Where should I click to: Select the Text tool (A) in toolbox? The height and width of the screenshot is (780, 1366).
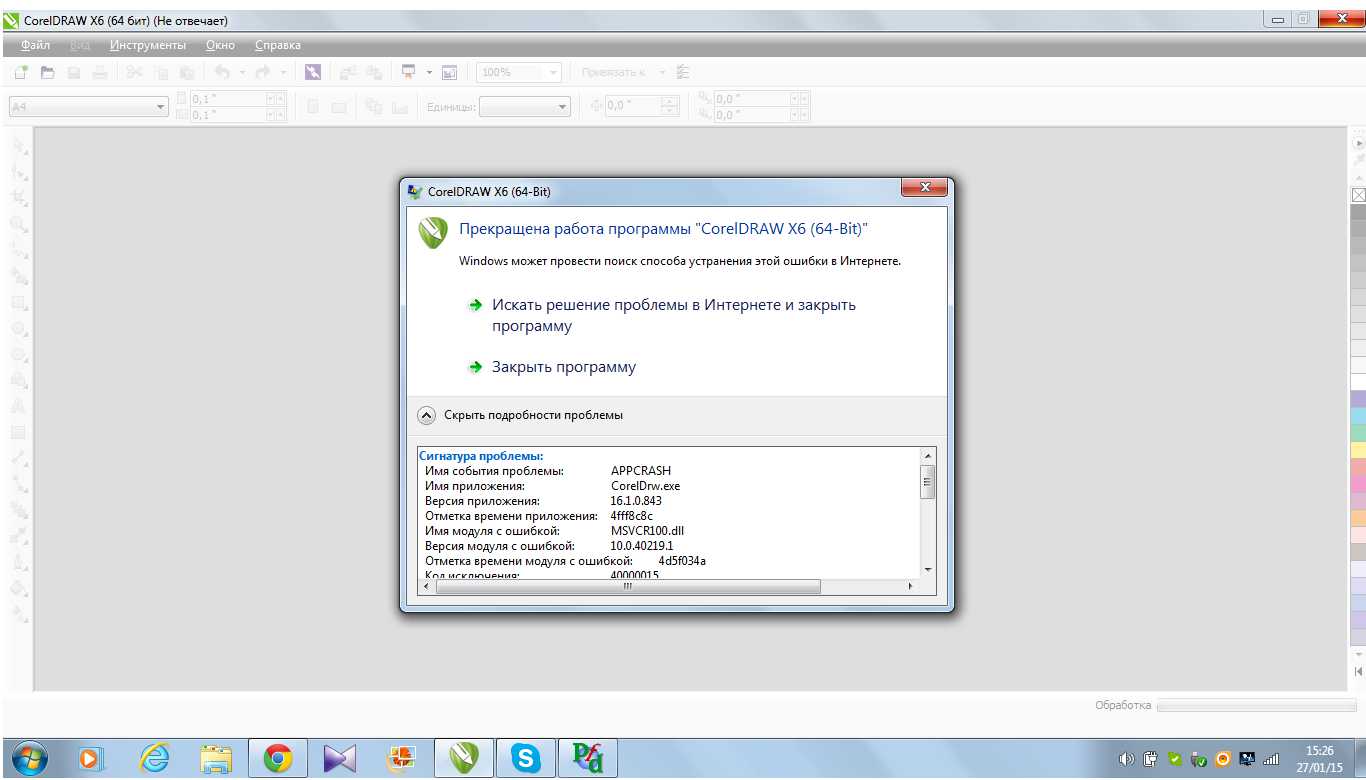(19, 407)
